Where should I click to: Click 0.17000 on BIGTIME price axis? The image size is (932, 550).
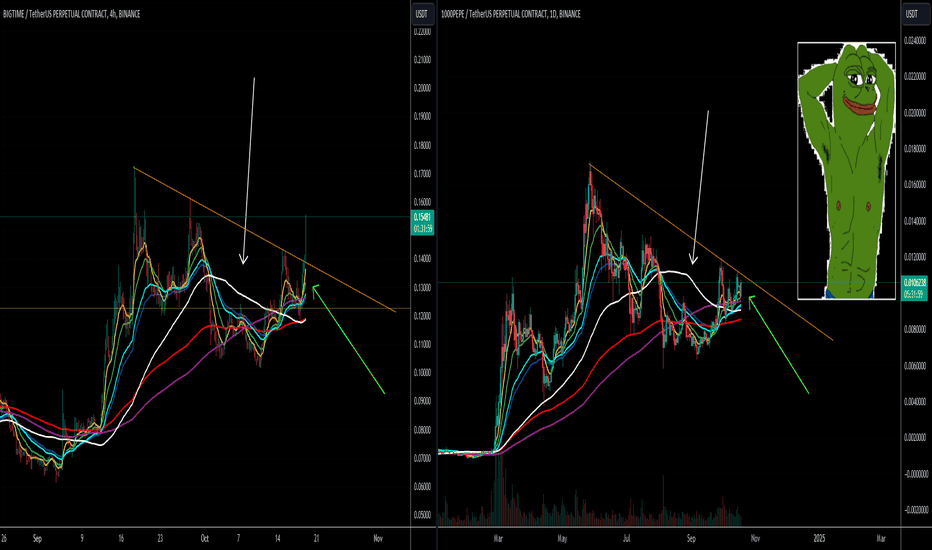click(423, 174)
